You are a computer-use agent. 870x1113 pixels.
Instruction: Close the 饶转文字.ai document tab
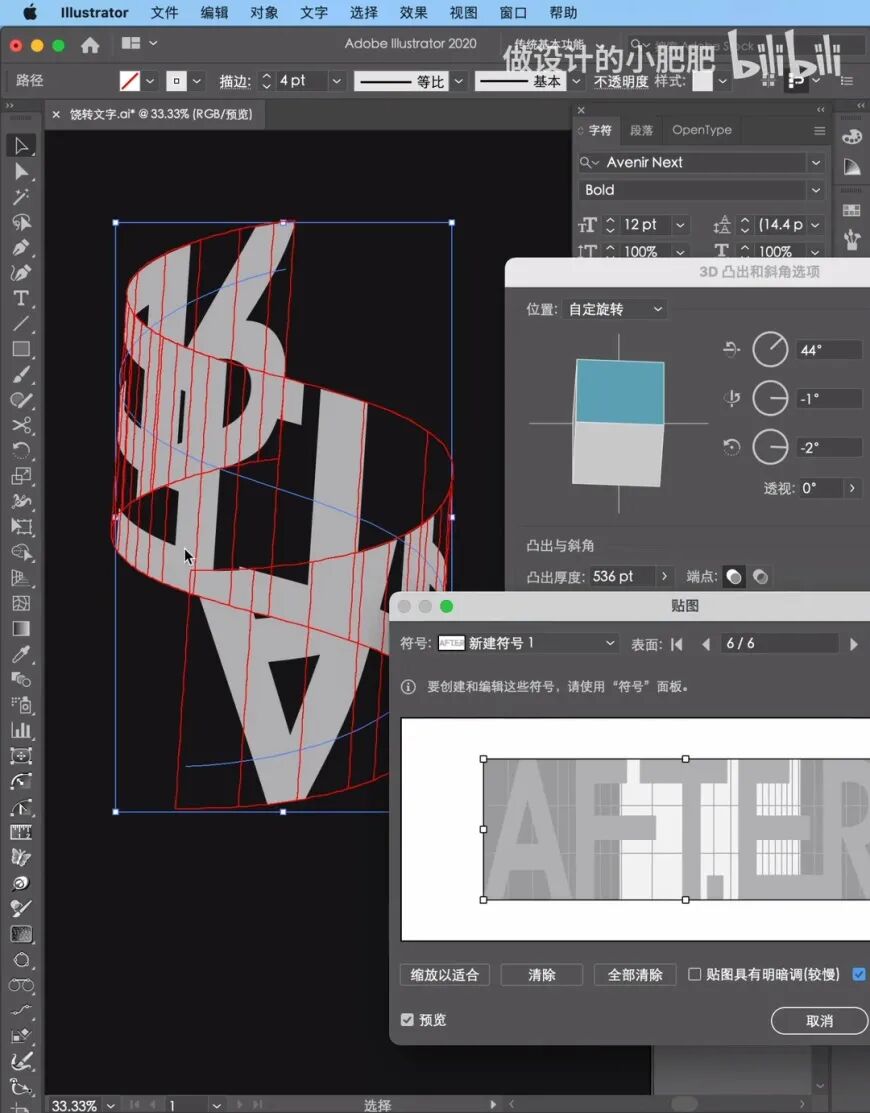pyautogui.click(x=56, y=114)
